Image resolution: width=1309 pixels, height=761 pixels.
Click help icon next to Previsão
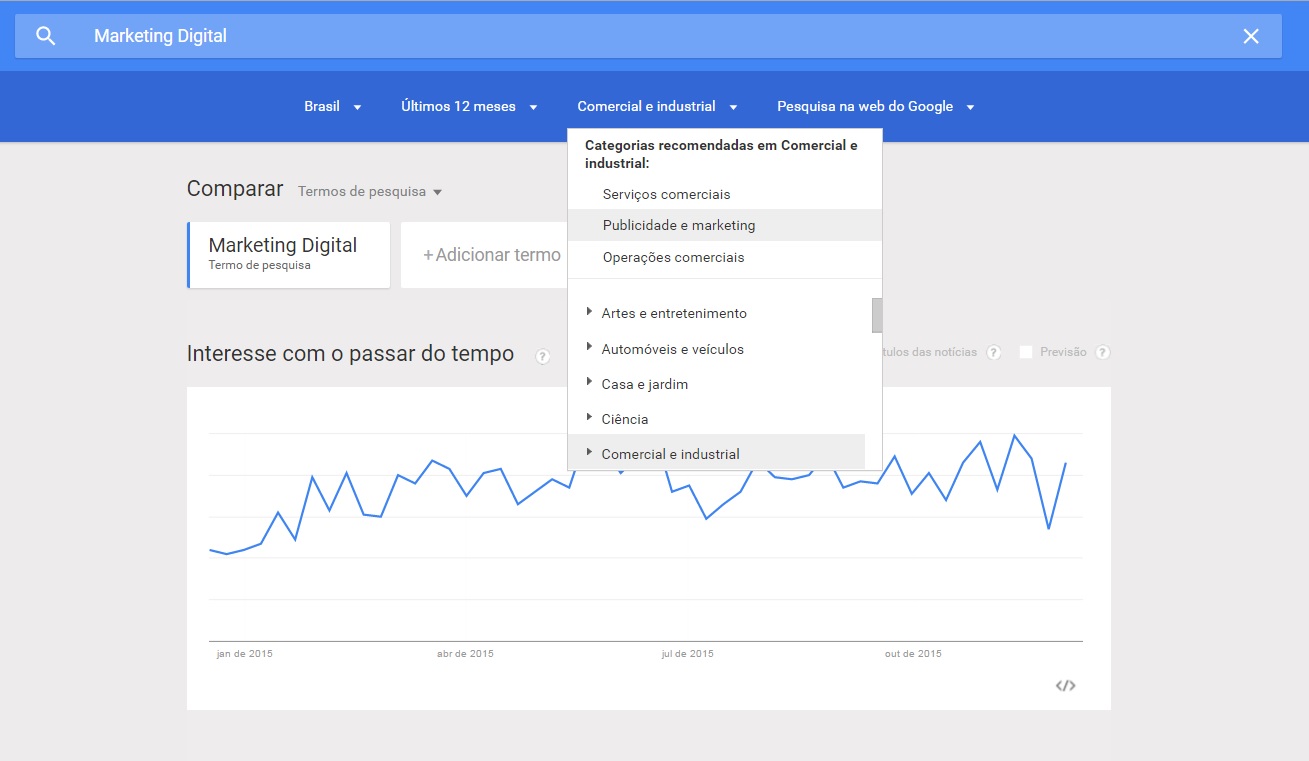point(1102,352)
